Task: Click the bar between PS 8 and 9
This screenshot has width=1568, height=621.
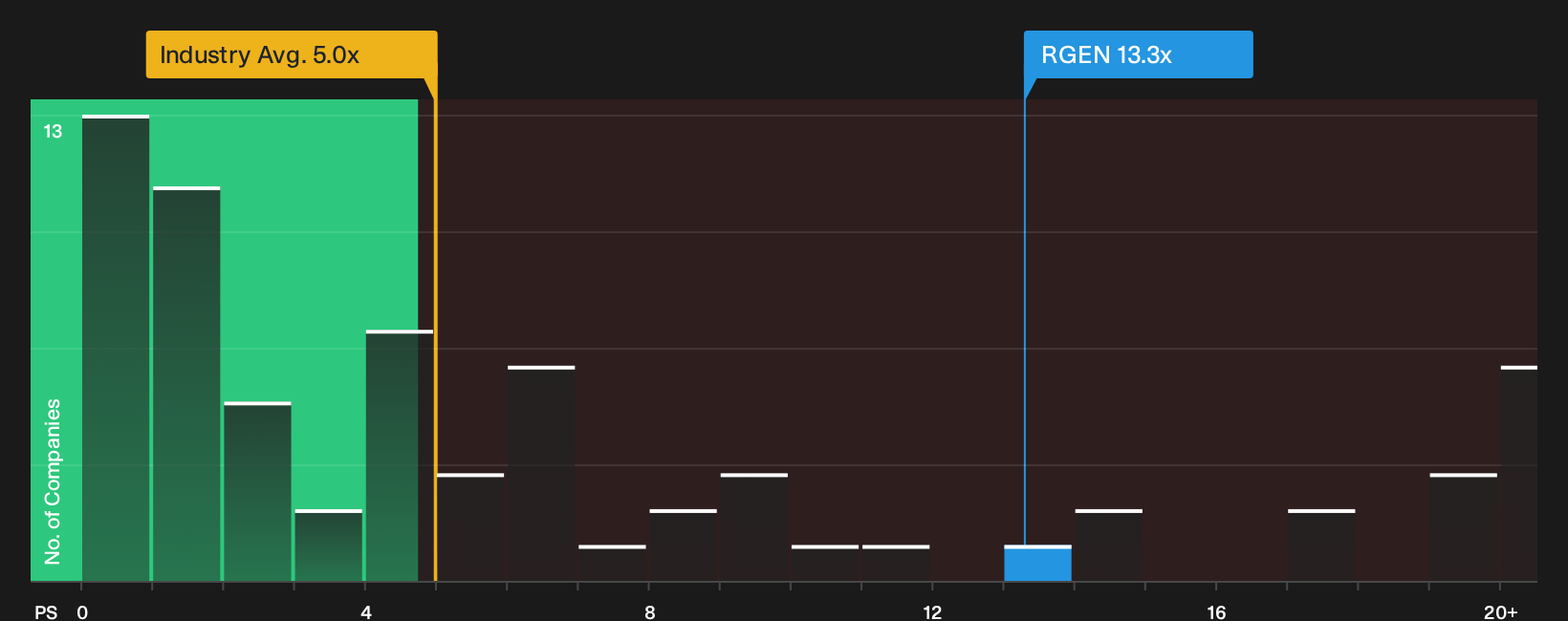Action: tap(683, 546)
